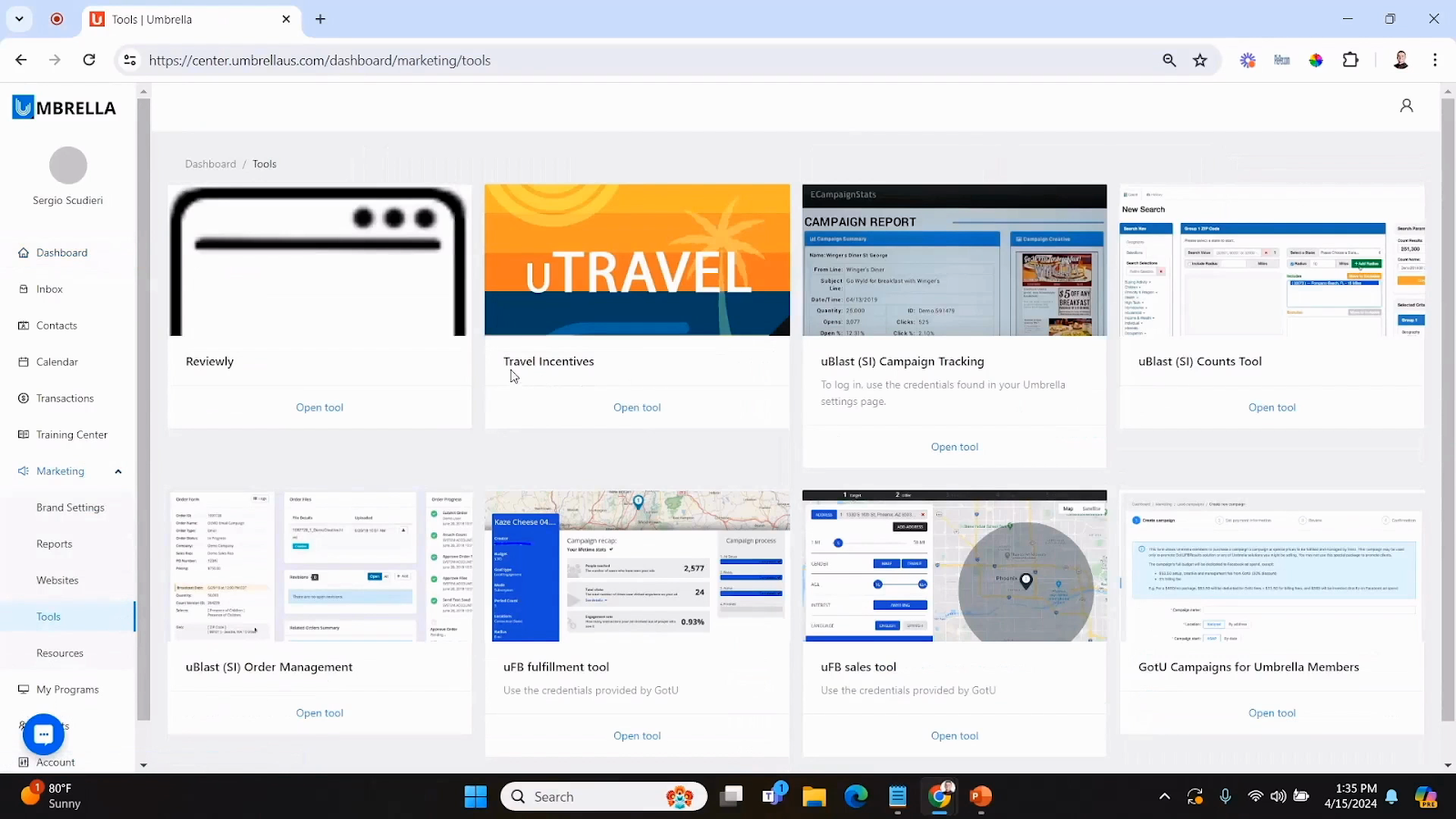
Task: Go to Dashboard via breadcrumb link
Action: [x=210, y=164]
